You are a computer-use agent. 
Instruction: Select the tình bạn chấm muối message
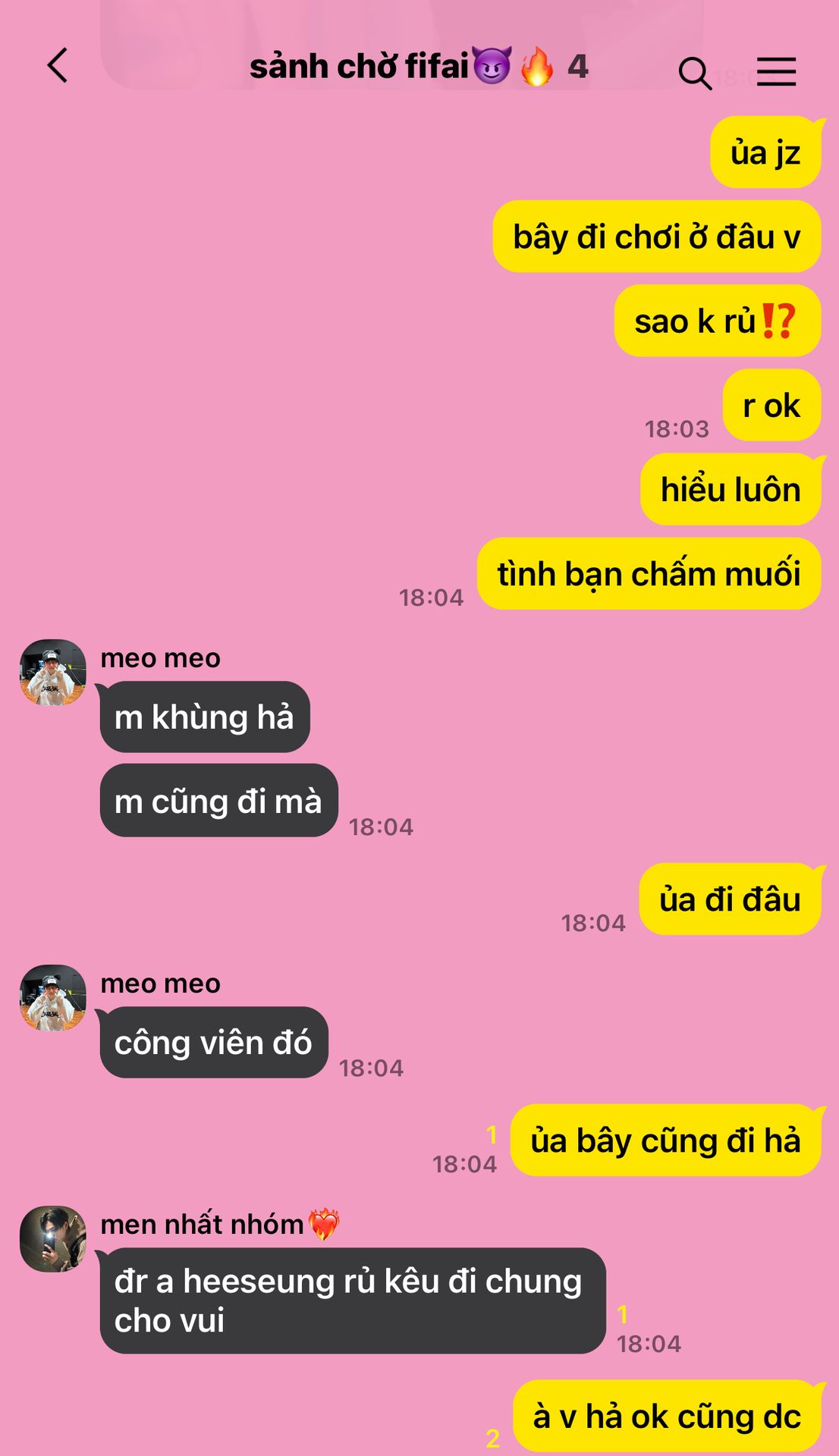tap(649, 573)
